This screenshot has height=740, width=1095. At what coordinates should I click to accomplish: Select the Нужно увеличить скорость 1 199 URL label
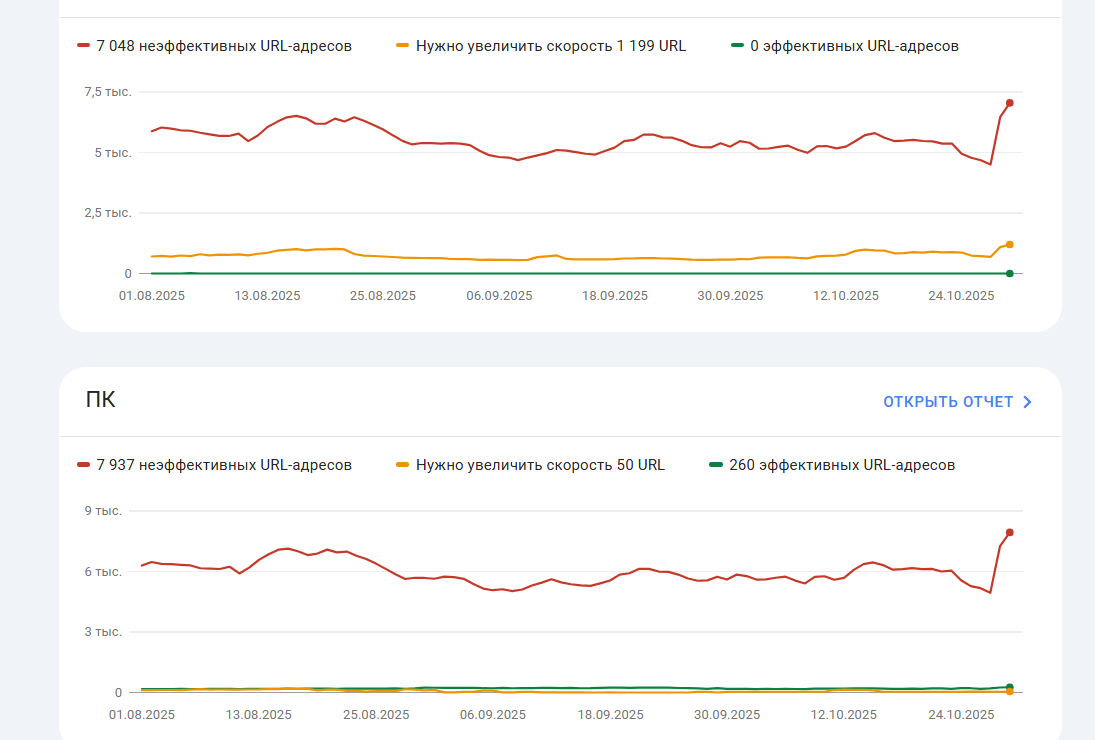click(x=551, y=46)
